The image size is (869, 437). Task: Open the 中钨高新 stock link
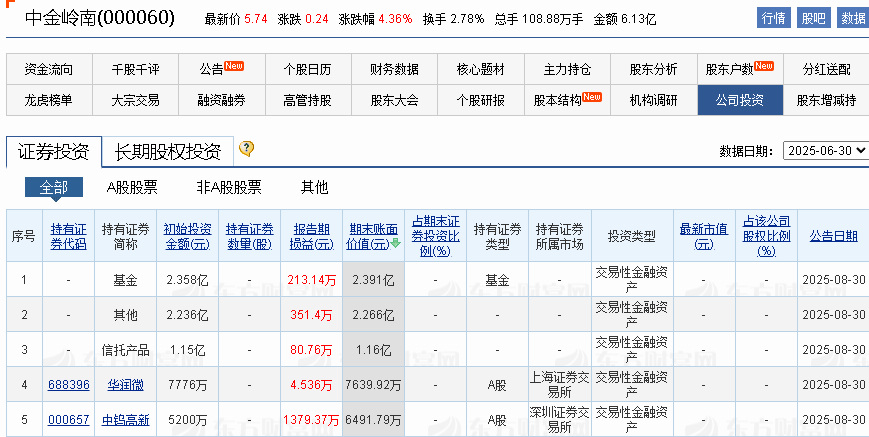pos(126,420)
